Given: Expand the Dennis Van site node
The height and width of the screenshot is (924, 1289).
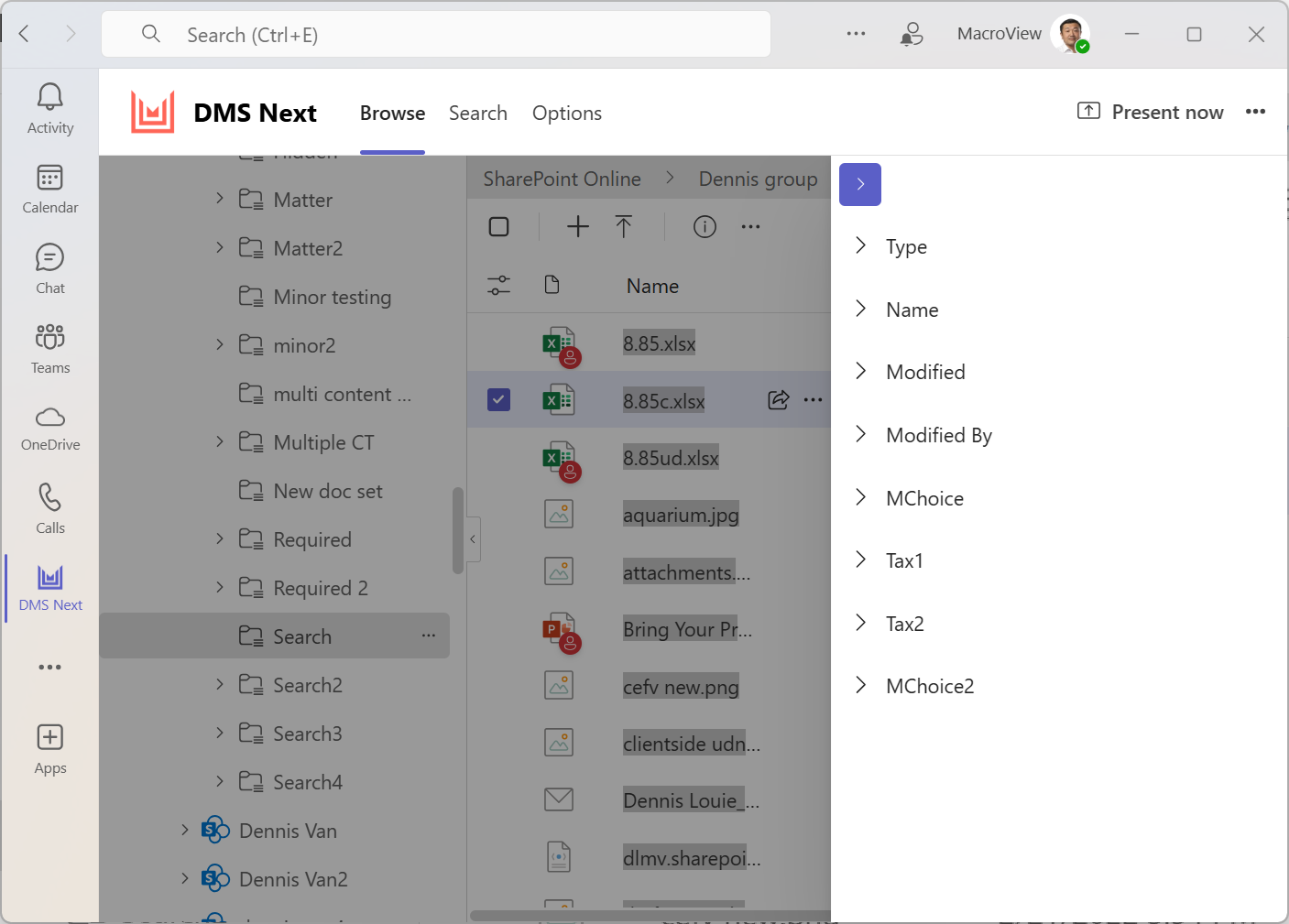Looking at the screenshot, I should [185, 830].
